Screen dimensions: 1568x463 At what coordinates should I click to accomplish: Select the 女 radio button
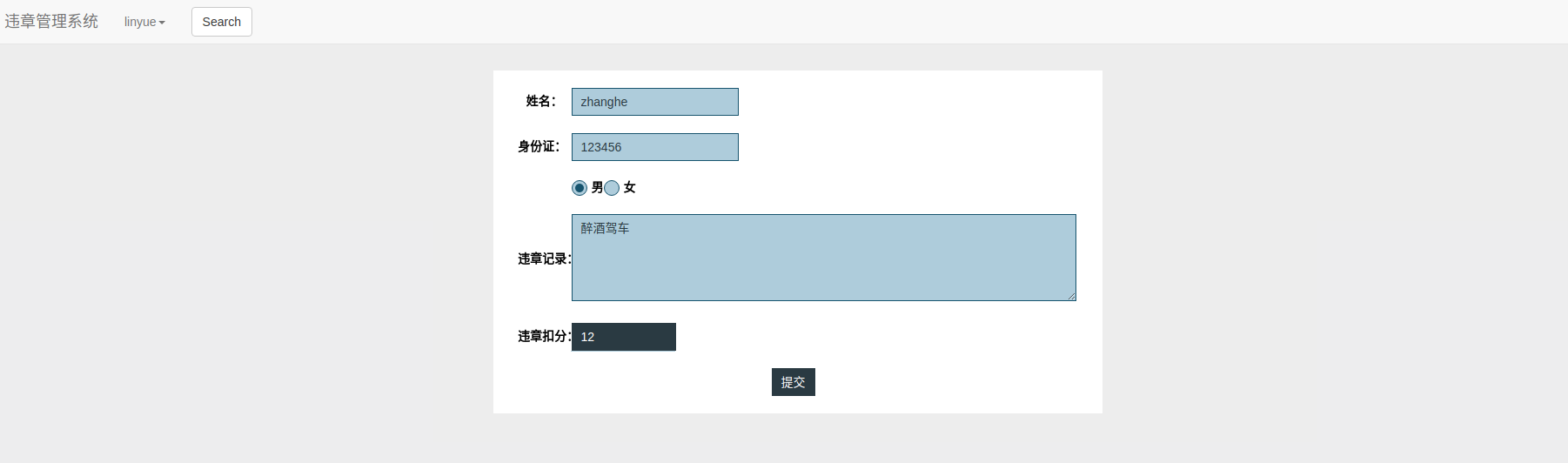612,188
